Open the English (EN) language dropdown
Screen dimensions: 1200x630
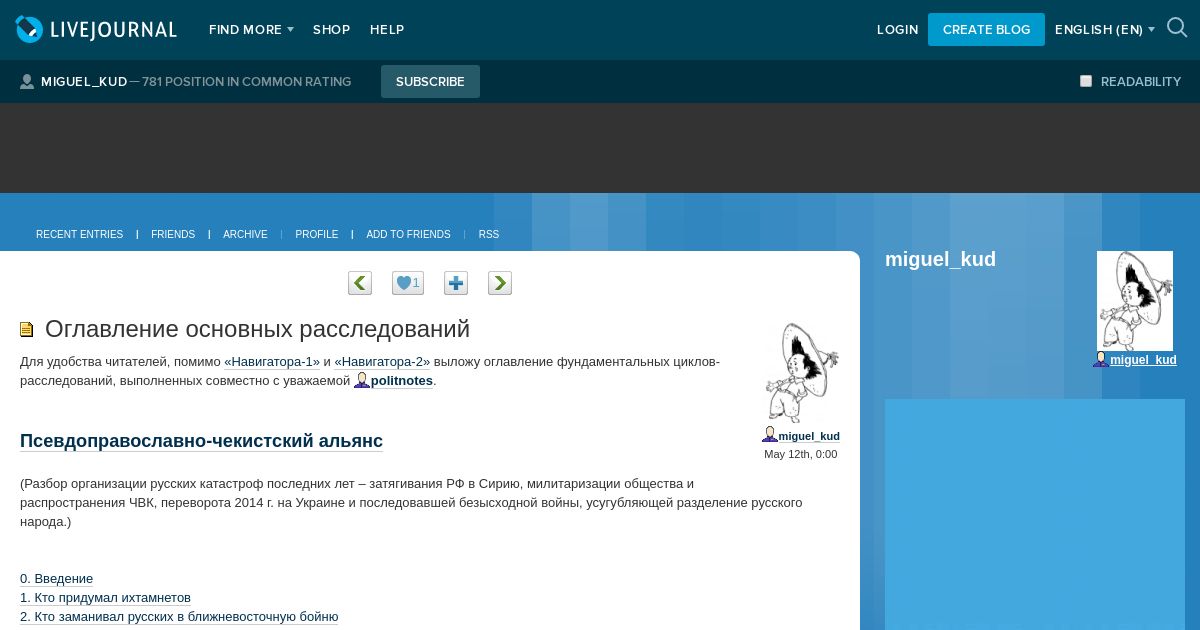coord(1105,30)
